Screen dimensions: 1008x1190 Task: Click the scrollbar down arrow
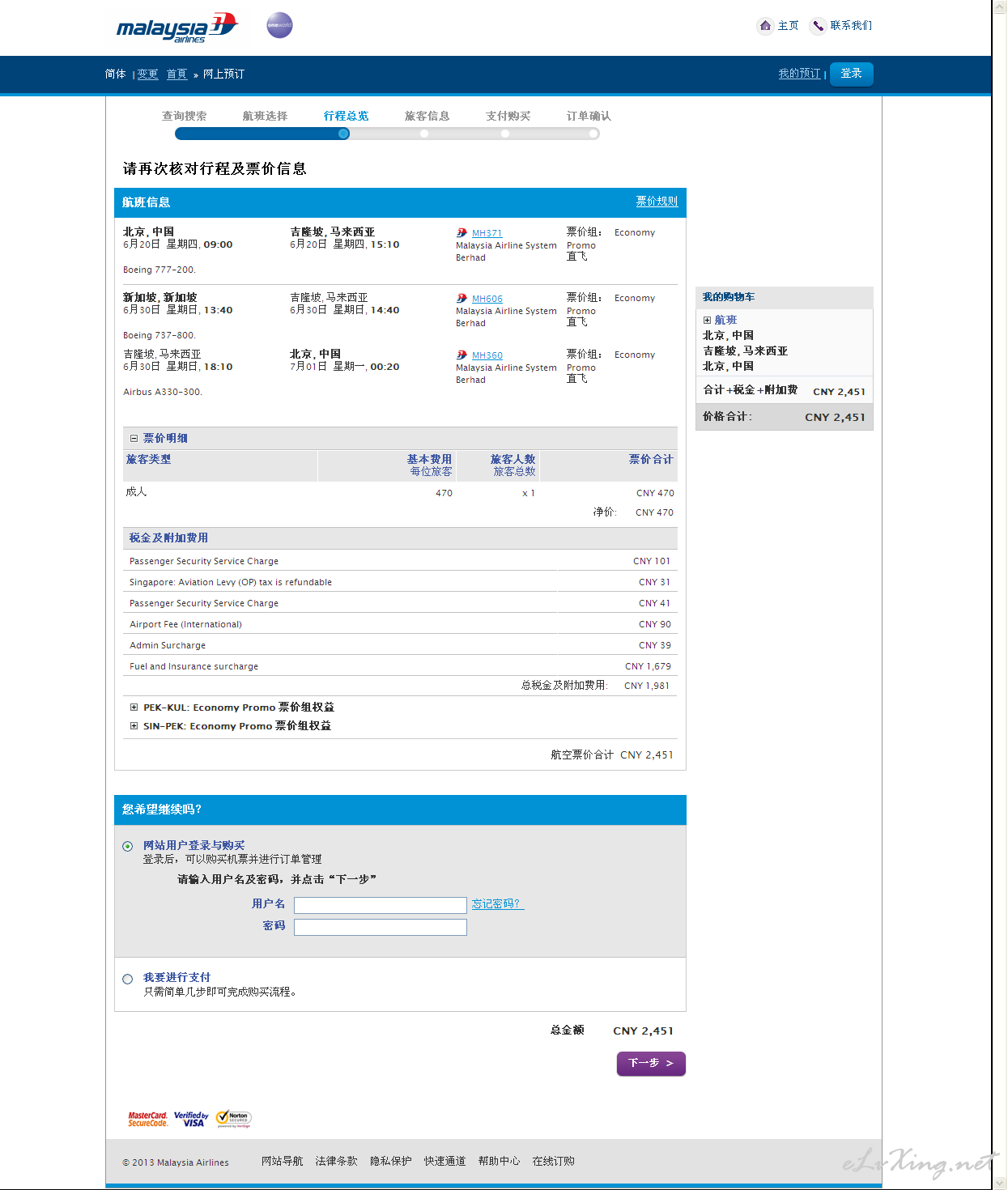pyautogui.click(x=1000, y=1183)
